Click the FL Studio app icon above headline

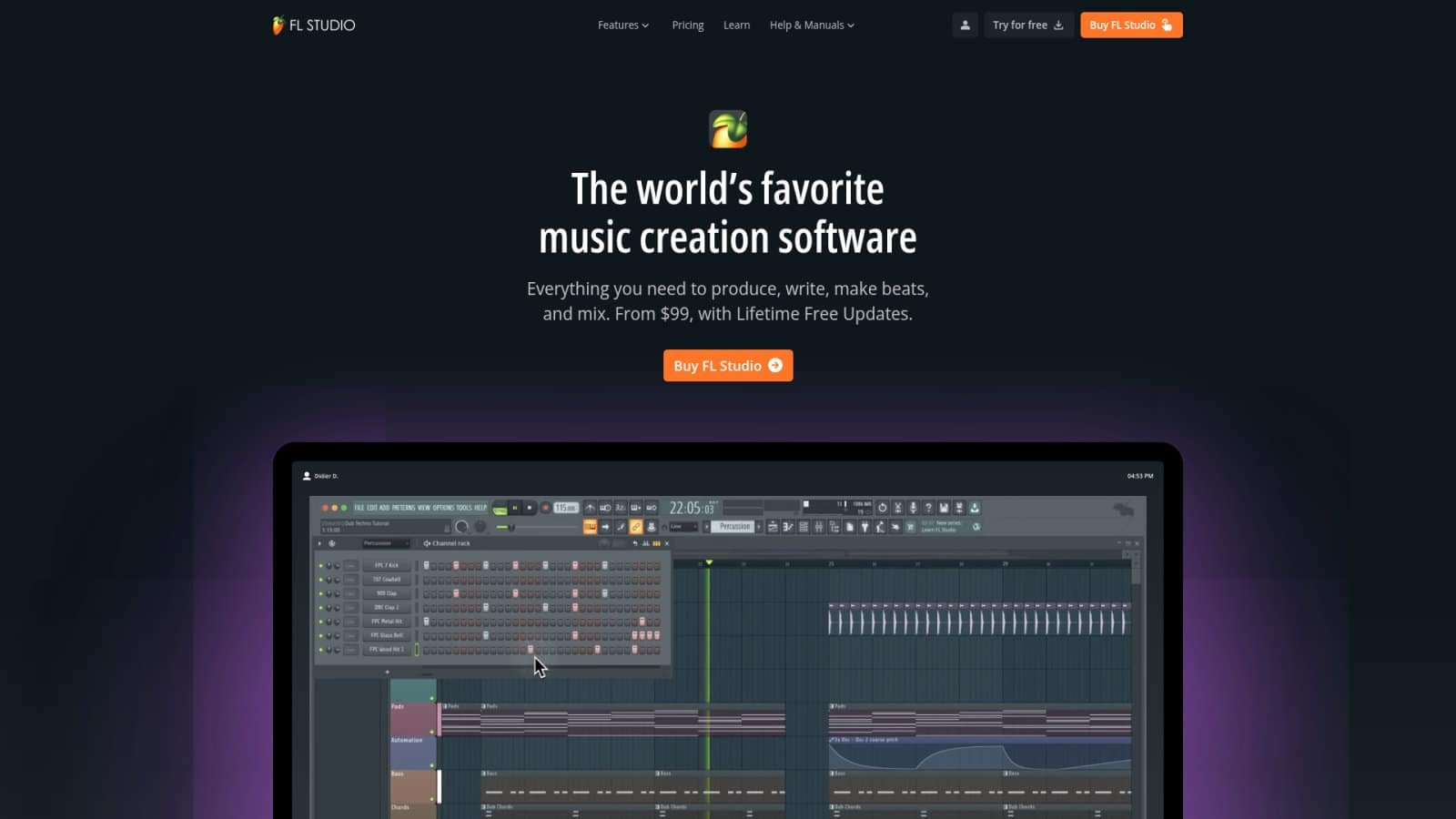coord(728,129)
